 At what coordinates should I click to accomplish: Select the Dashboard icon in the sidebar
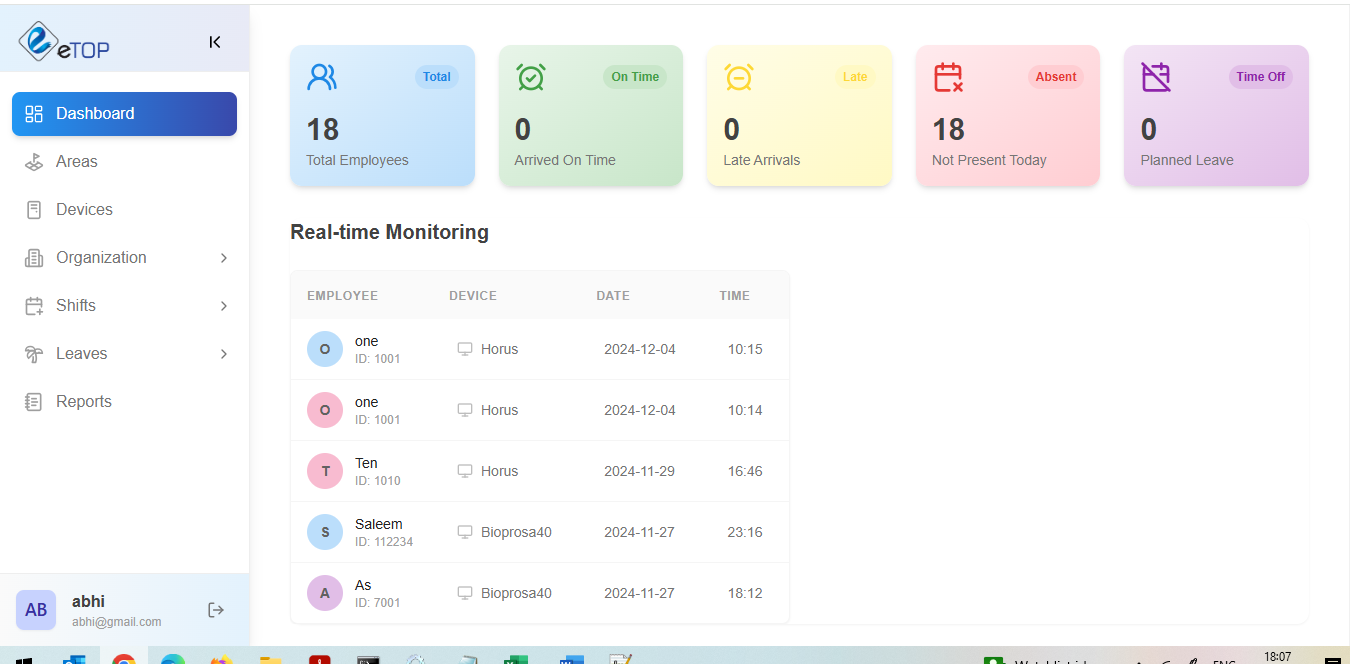(x=34, y=113)
